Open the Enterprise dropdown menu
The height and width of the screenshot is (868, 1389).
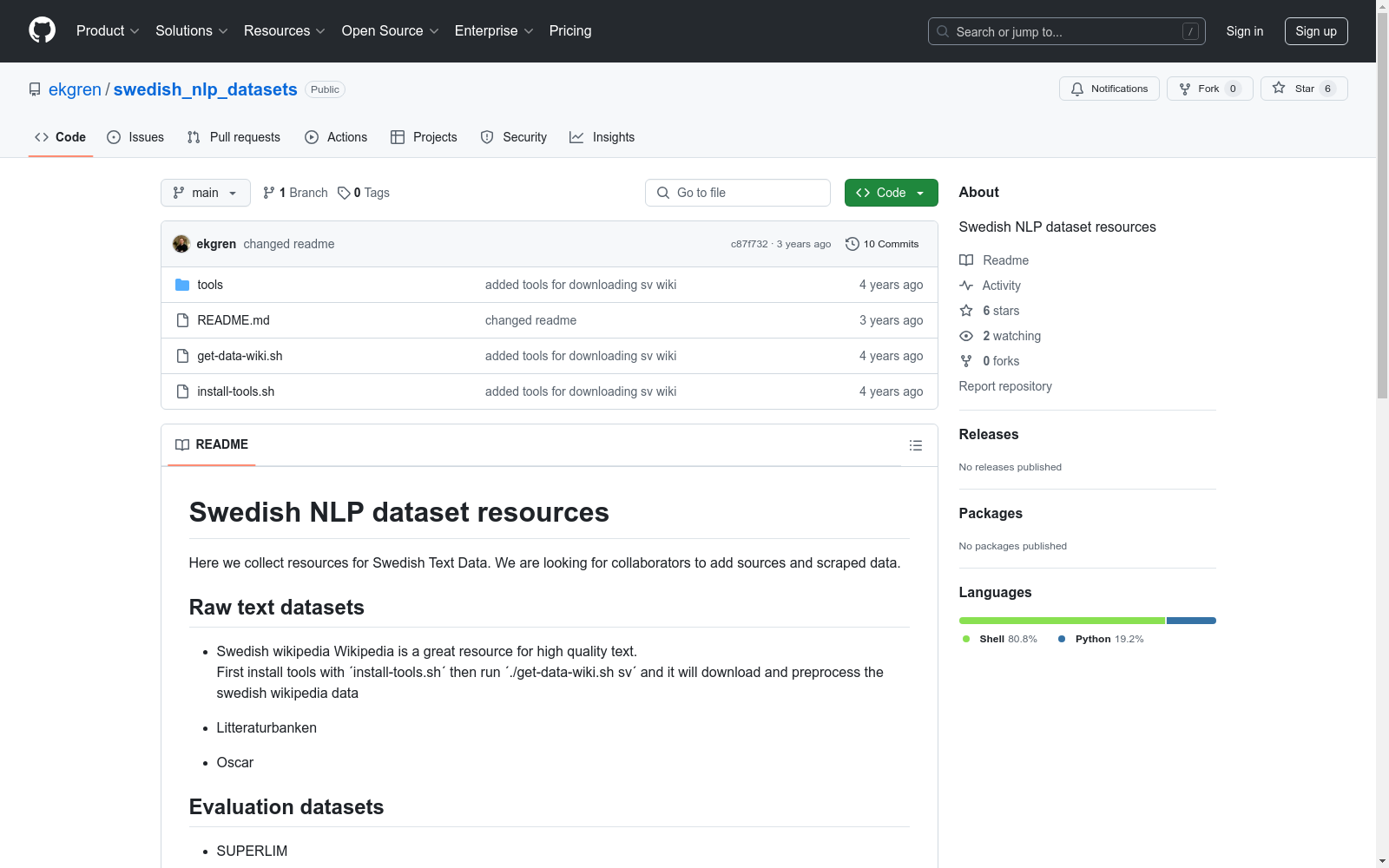pos(494,30)
